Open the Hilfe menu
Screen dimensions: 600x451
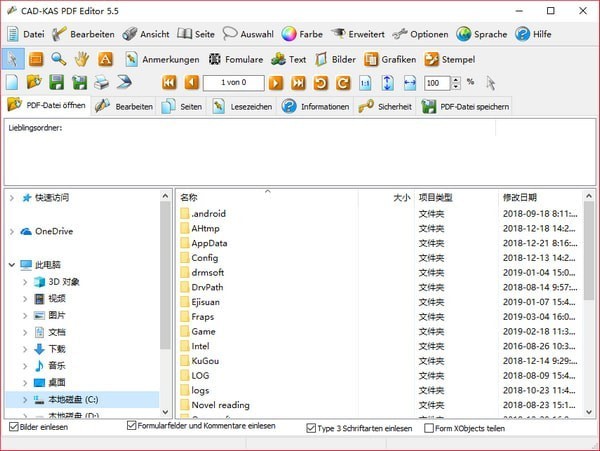(x=533, y=34)
